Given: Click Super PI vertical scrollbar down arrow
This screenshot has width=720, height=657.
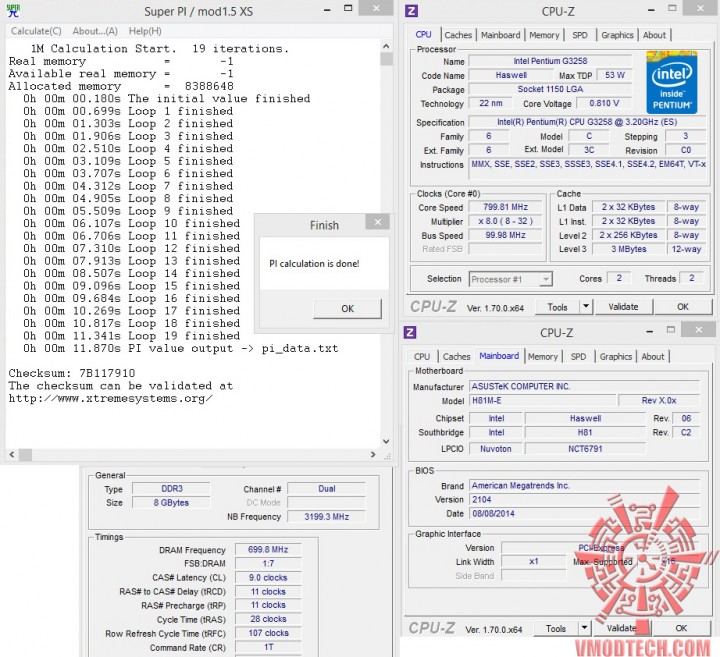Looking at the screenshot, I should 386,441.
